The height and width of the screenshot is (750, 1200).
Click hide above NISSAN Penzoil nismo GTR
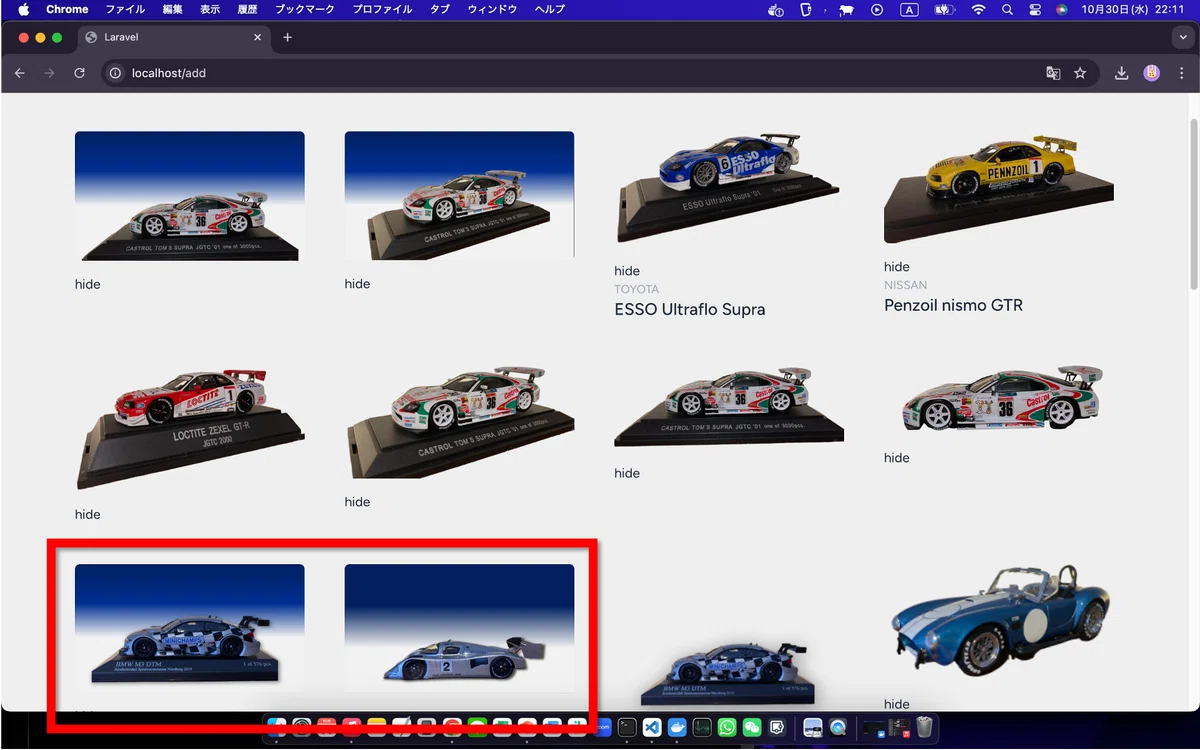(897, 267)
